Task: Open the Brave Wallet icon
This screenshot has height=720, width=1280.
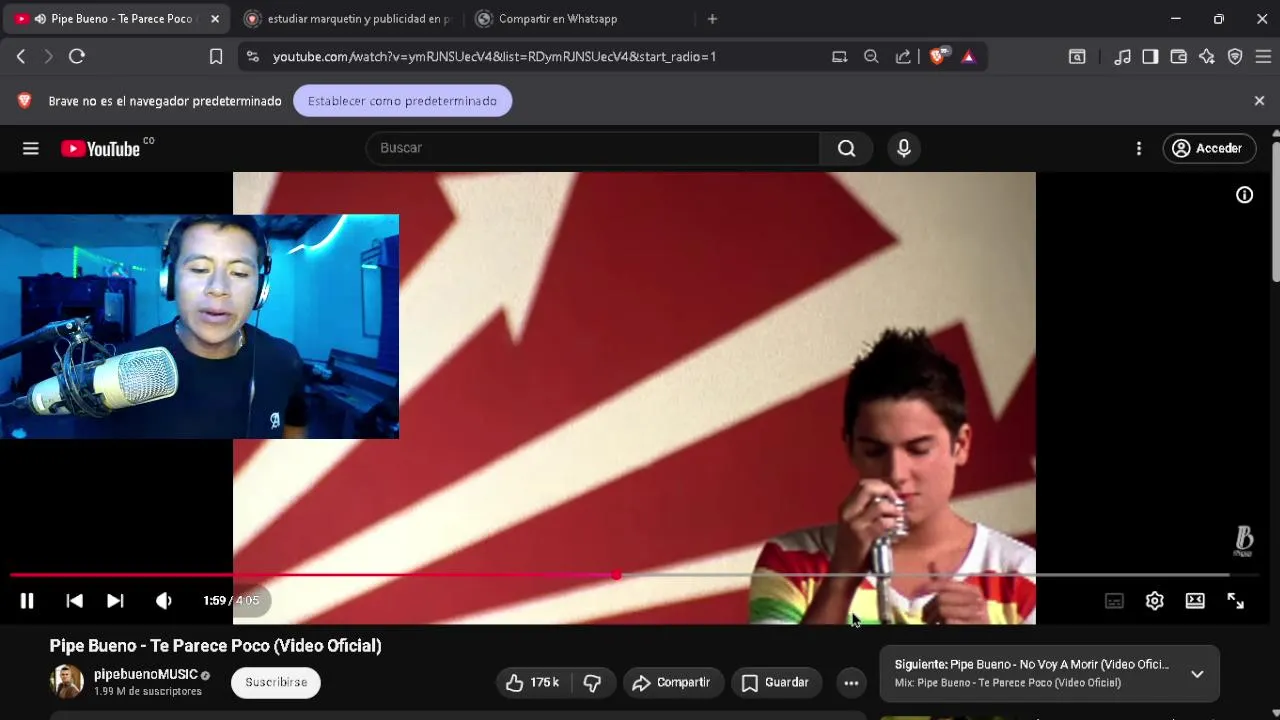Action: (1179, 57)
